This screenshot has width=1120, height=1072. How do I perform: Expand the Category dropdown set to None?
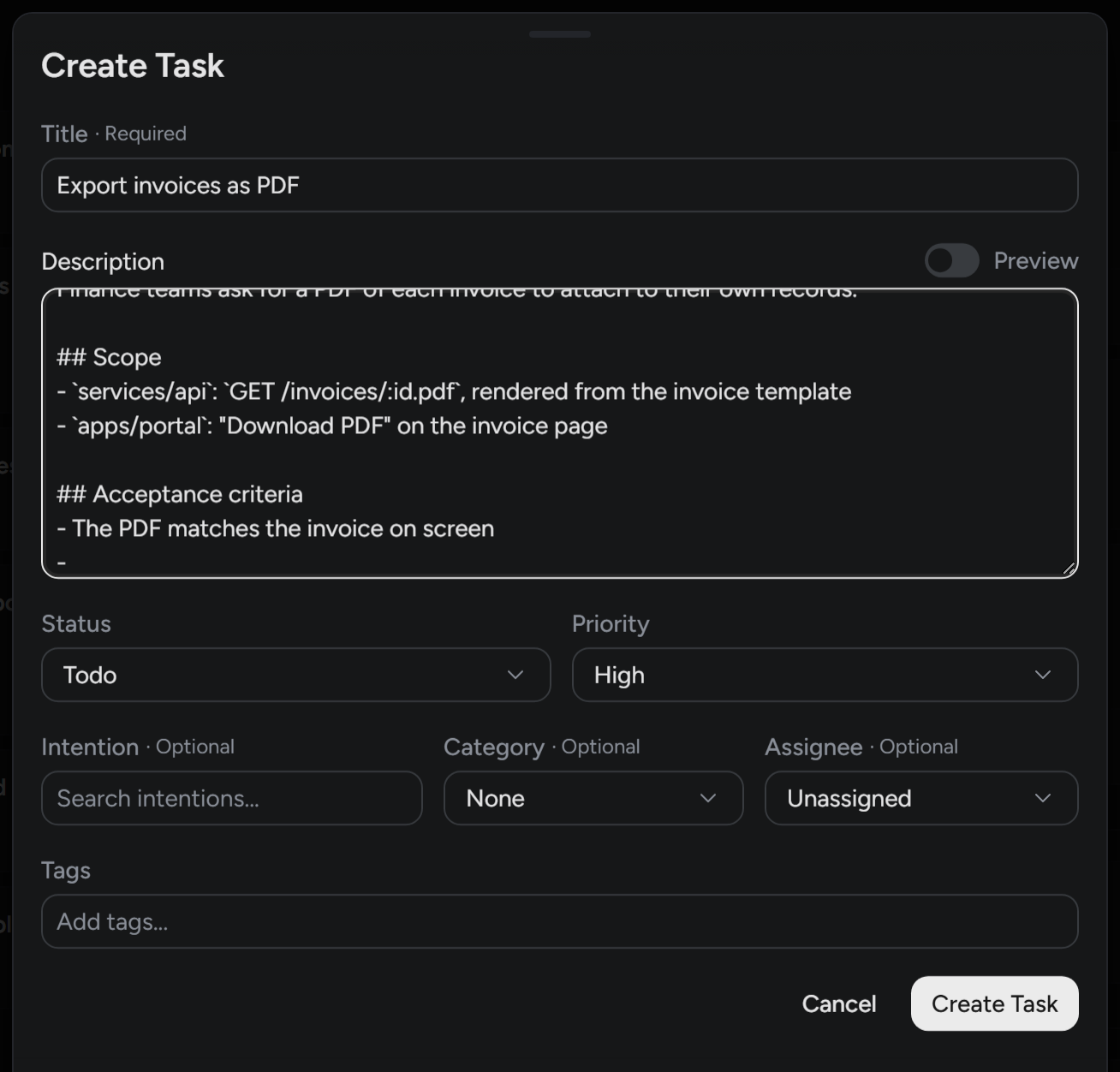tap(593, 798)
